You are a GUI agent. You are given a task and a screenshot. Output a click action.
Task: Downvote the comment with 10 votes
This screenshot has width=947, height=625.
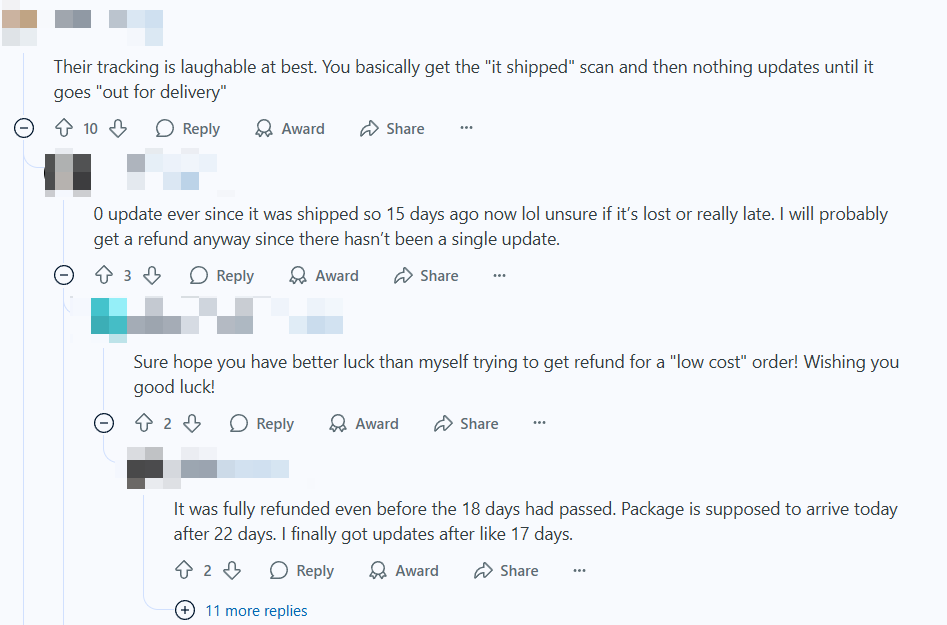(x=117, y=128)
